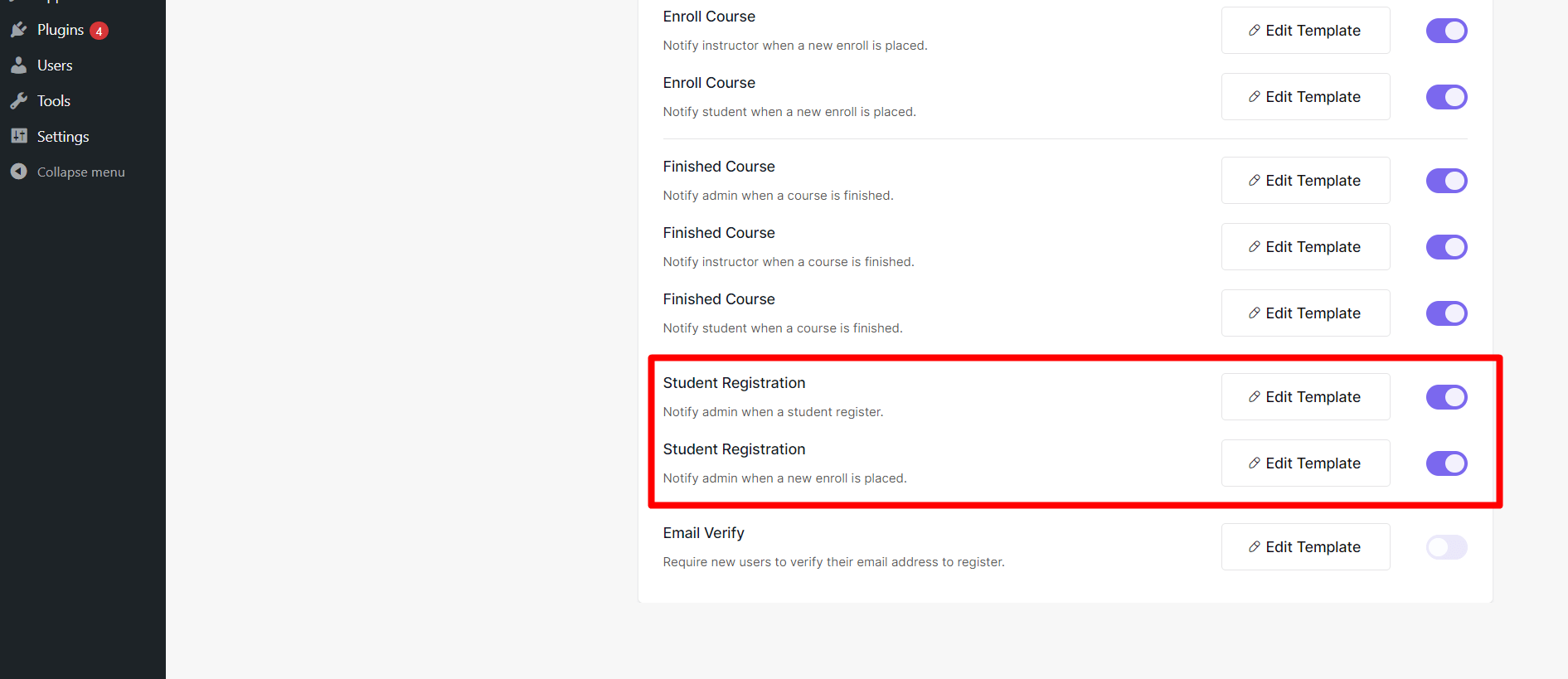Click the pencil icon on Finished Course admin template

1253,180
